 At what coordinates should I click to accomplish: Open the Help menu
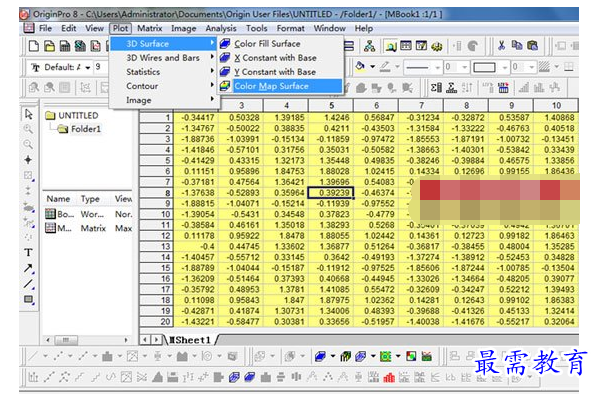364,28
